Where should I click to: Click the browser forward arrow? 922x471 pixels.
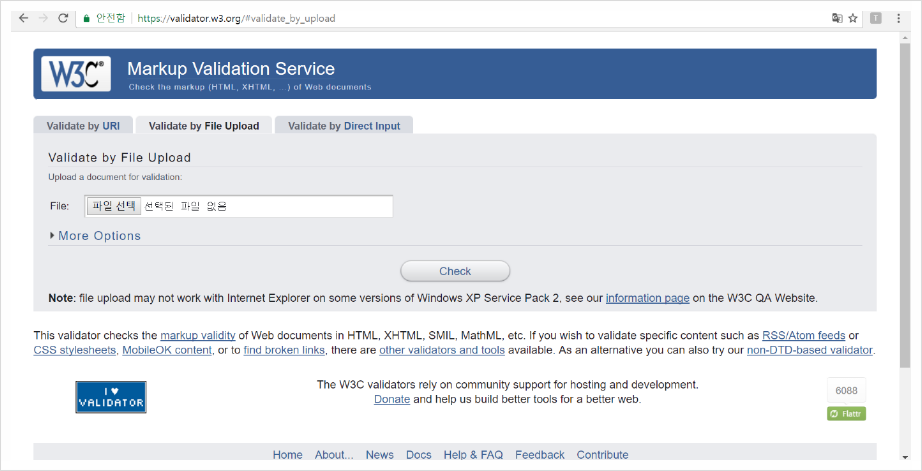[43, 18]
